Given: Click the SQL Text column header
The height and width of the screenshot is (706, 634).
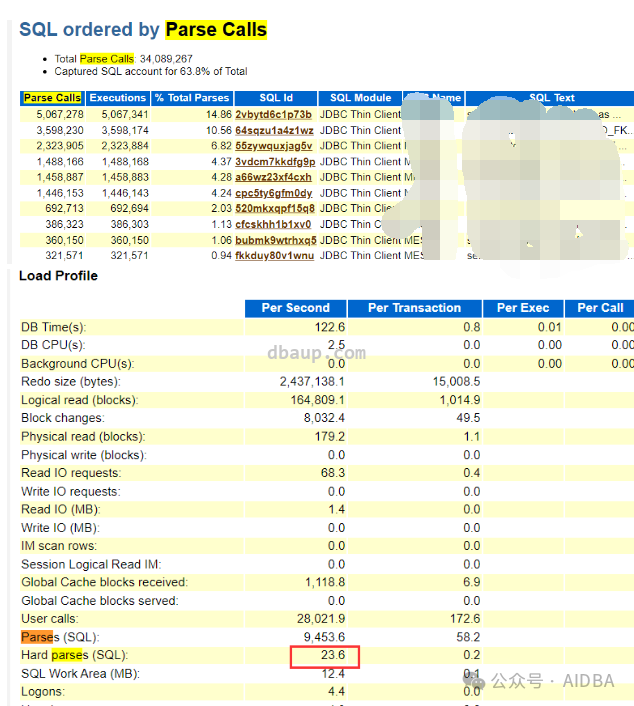Looking at the screenshot, I should [552, 98].
